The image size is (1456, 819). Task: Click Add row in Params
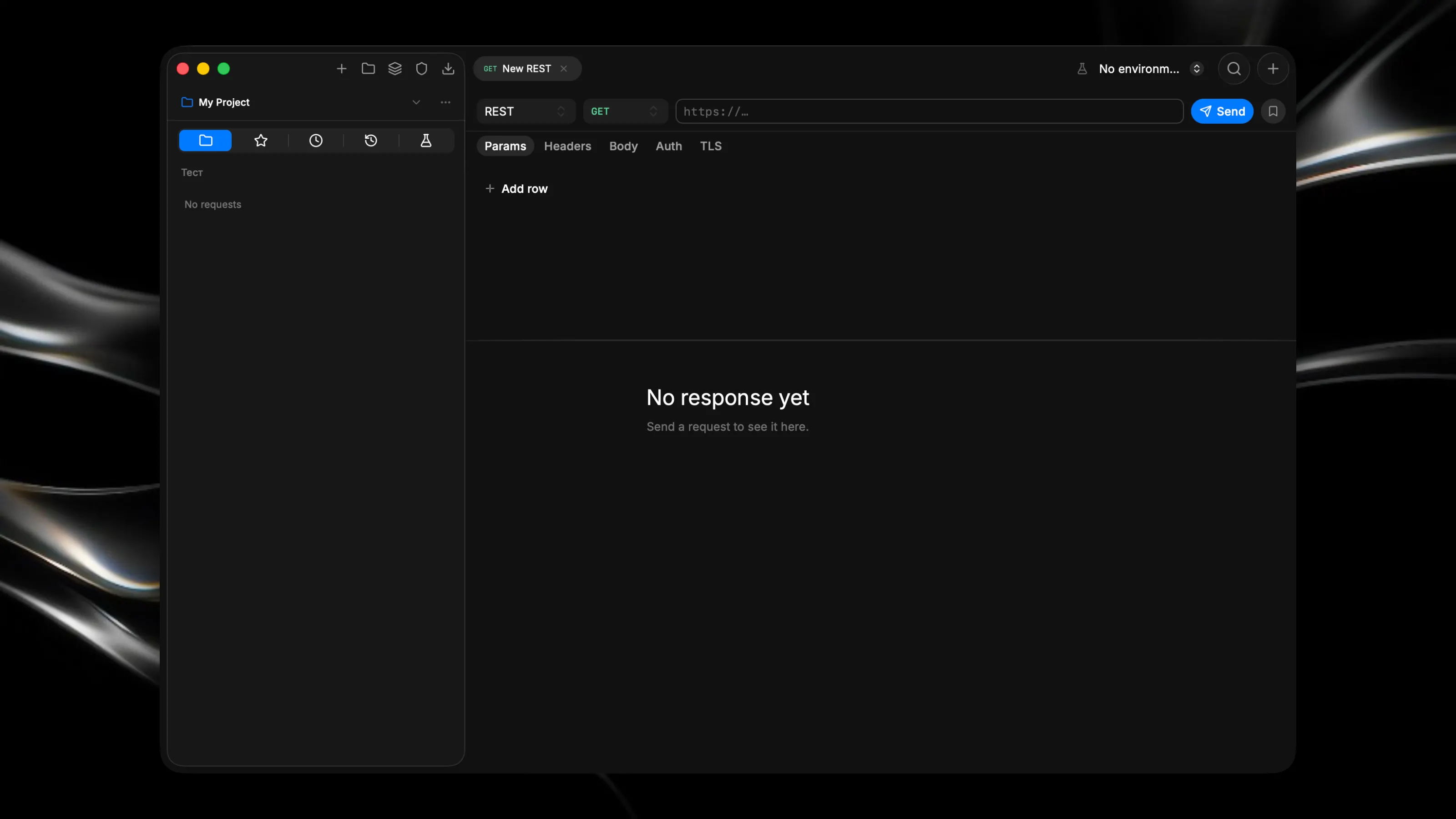pyautogui.click(x=516, y=189)
